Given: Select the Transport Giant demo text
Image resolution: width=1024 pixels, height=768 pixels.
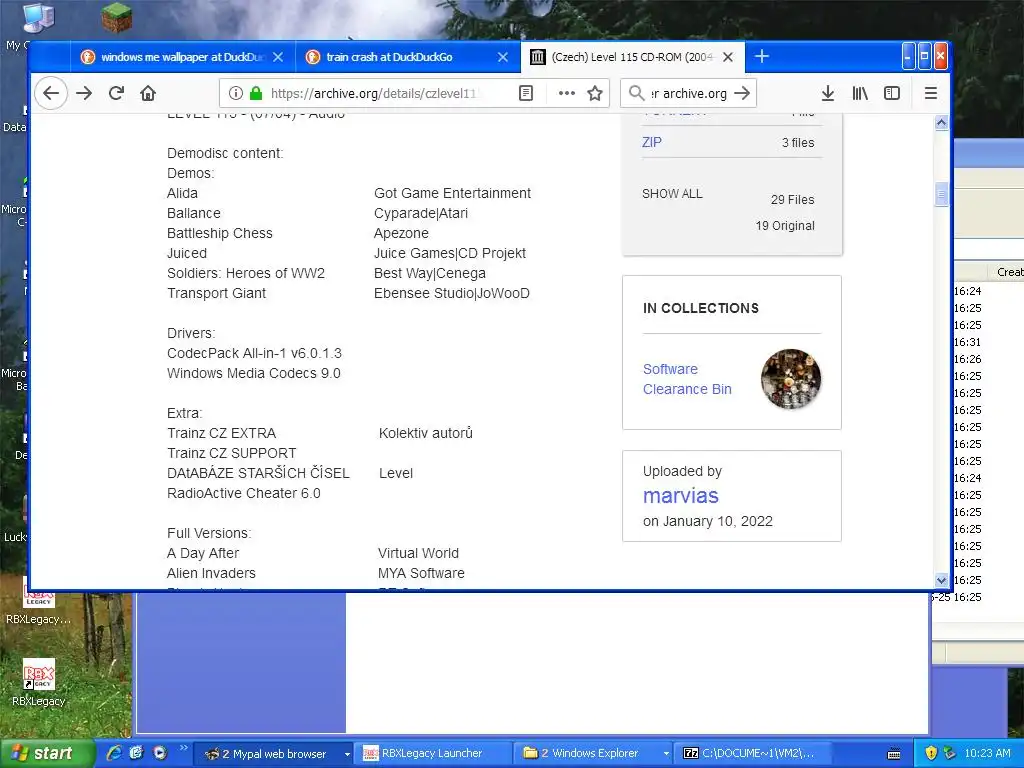Looking at the screenshot, I should click(216, 293).
